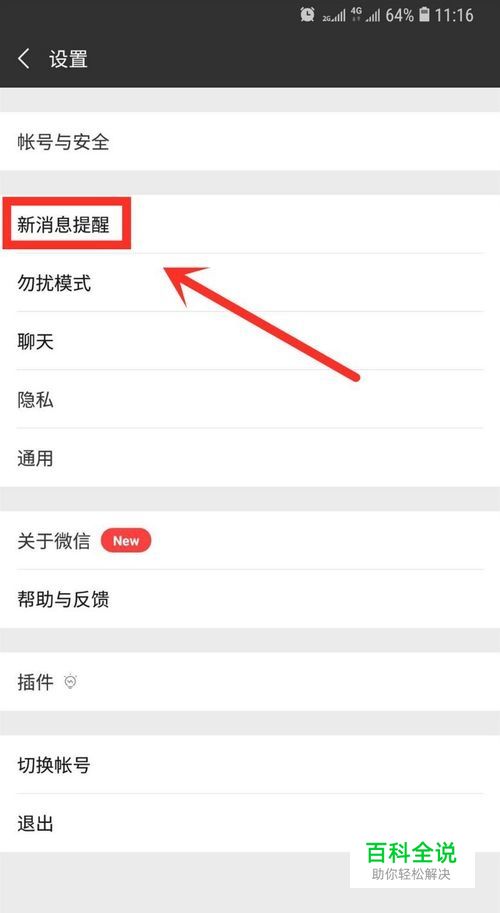Open 聊天 settings
Viewport: 500px width, 913px height.
click(250, 341)
